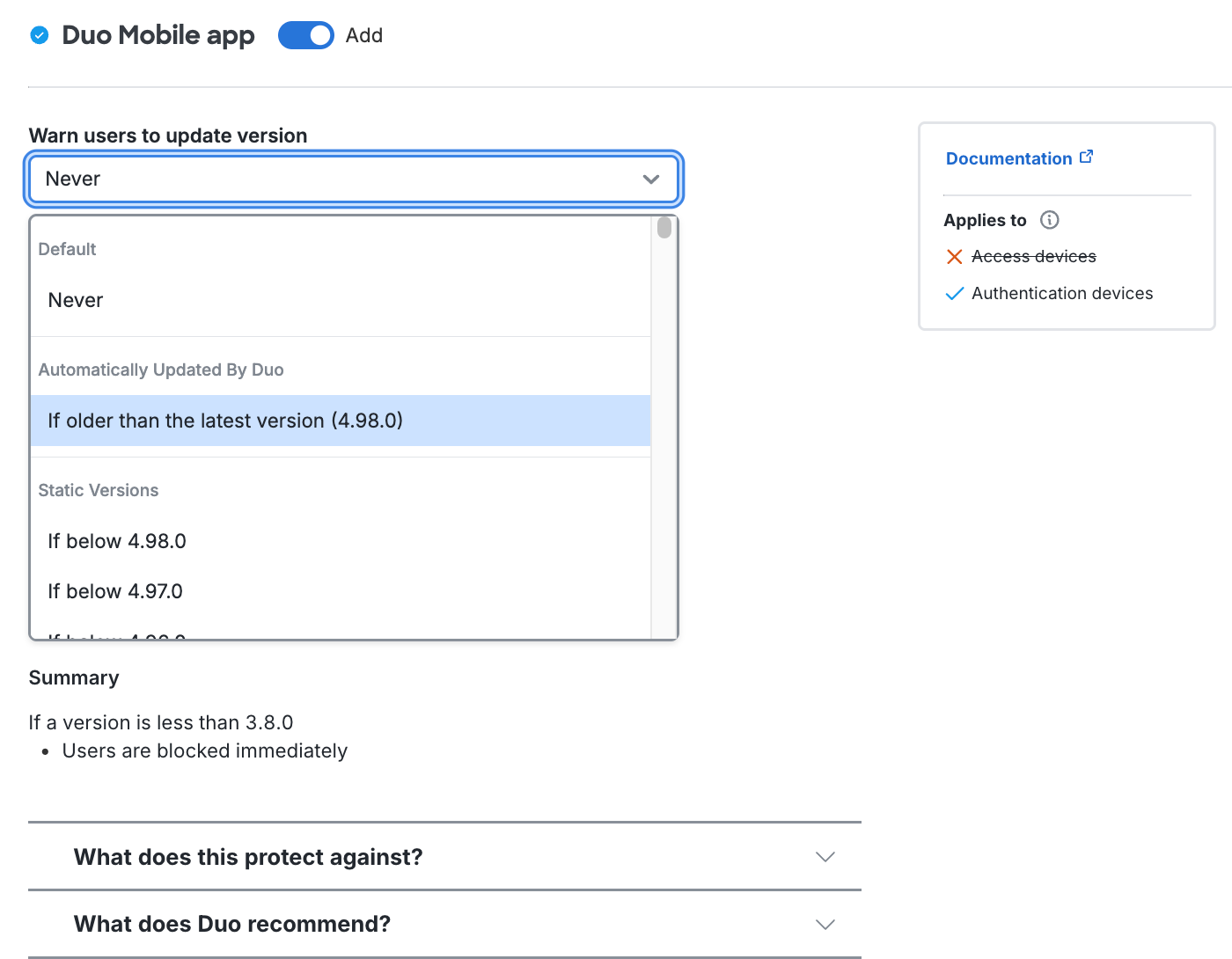Click the blue checkmark beside Duo Mobile app
Viewport: 1232px width, 959px height.
(x=39, y=35)
